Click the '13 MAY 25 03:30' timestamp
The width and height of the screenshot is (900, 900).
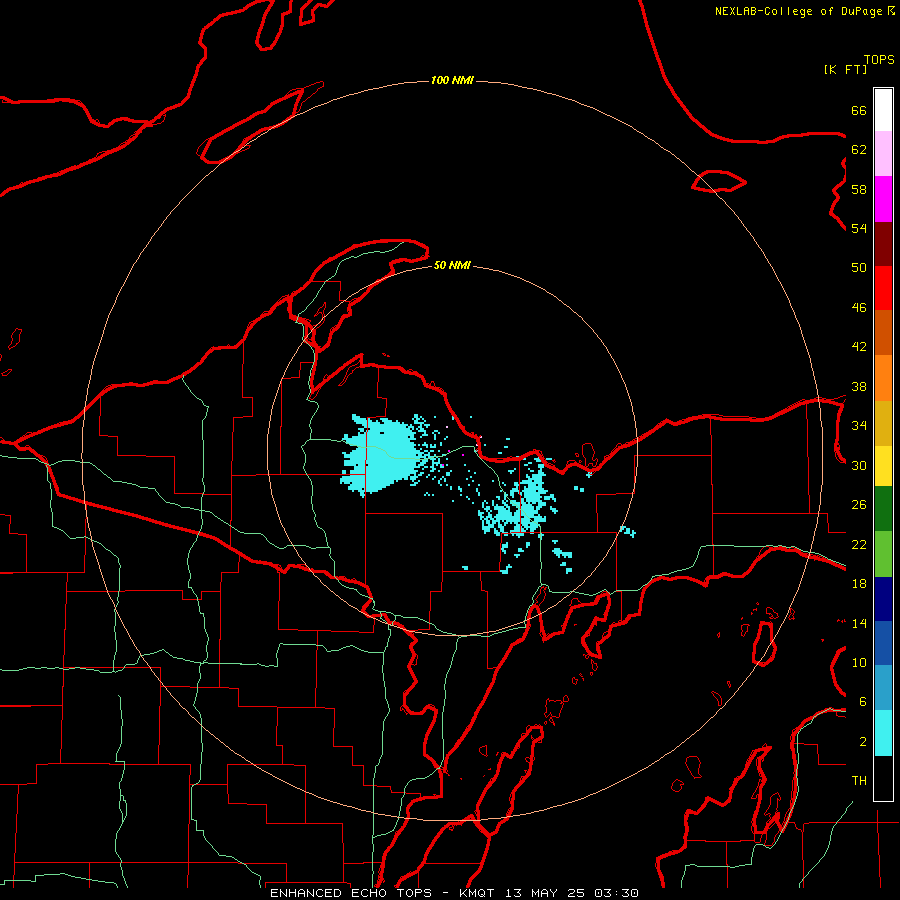tap(572, 893)
